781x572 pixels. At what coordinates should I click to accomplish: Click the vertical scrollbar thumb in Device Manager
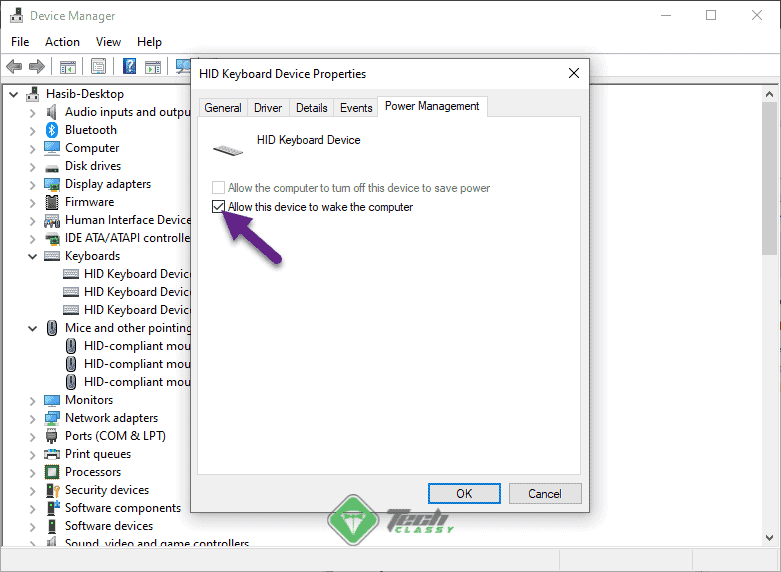(769, 178)
